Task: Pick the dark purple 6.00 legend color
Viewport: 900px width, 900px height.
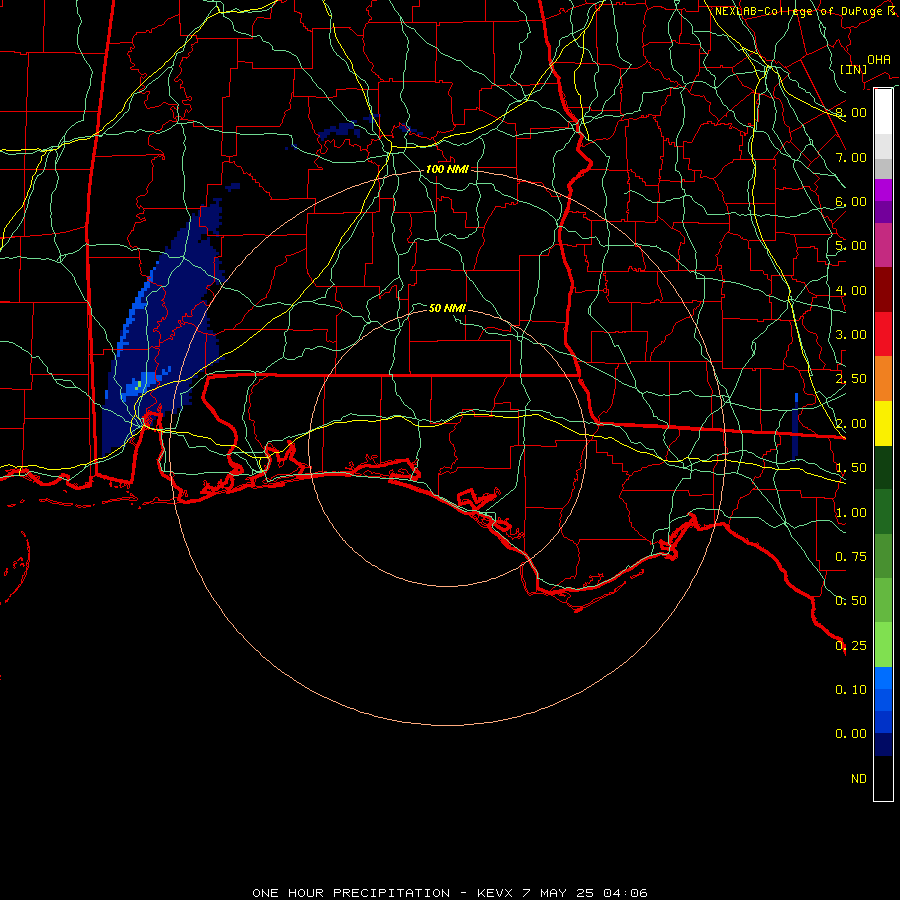Action: pos(883,212)
